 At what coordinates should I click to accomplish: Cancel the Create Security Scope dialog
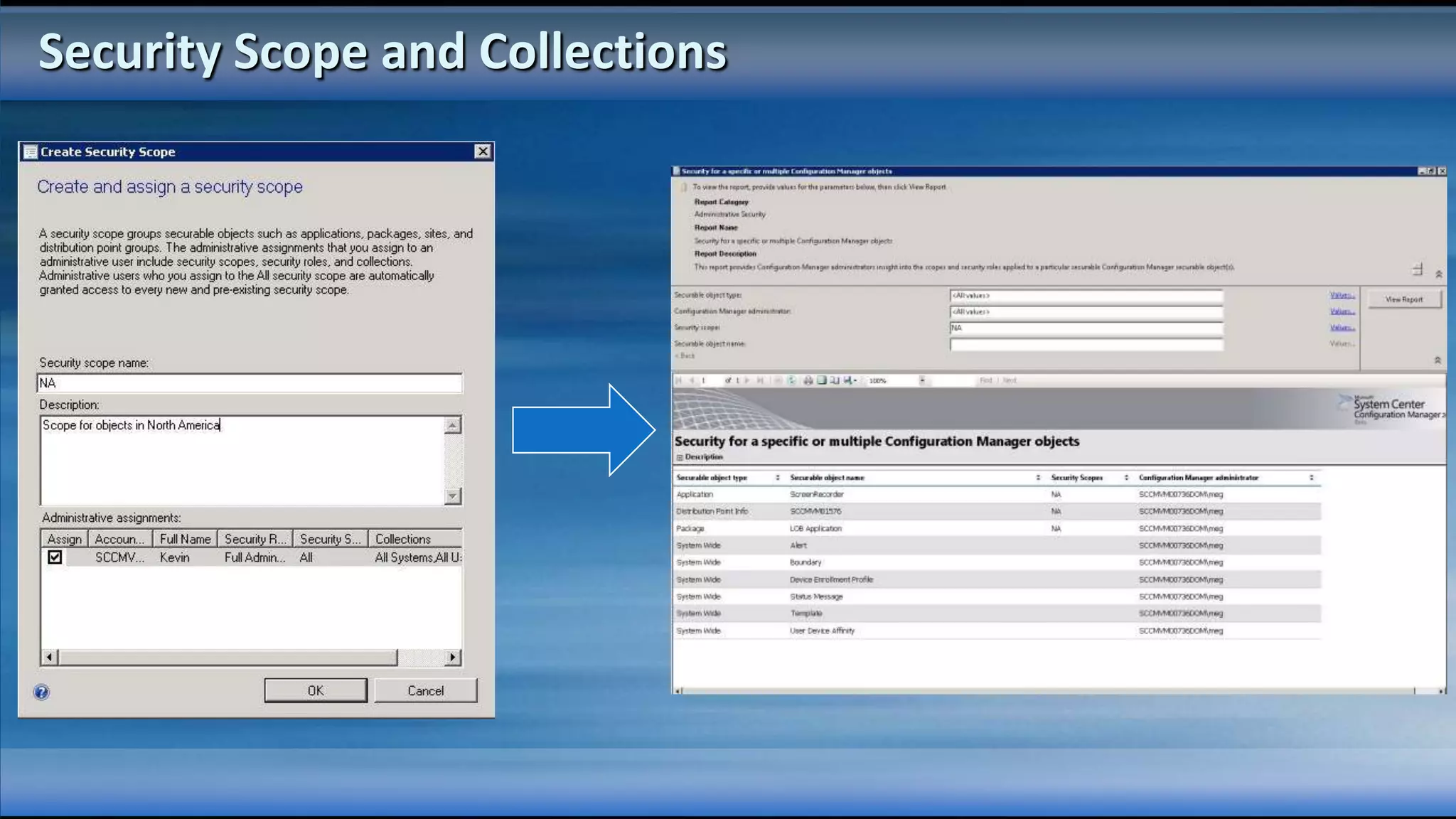(425, 690)
